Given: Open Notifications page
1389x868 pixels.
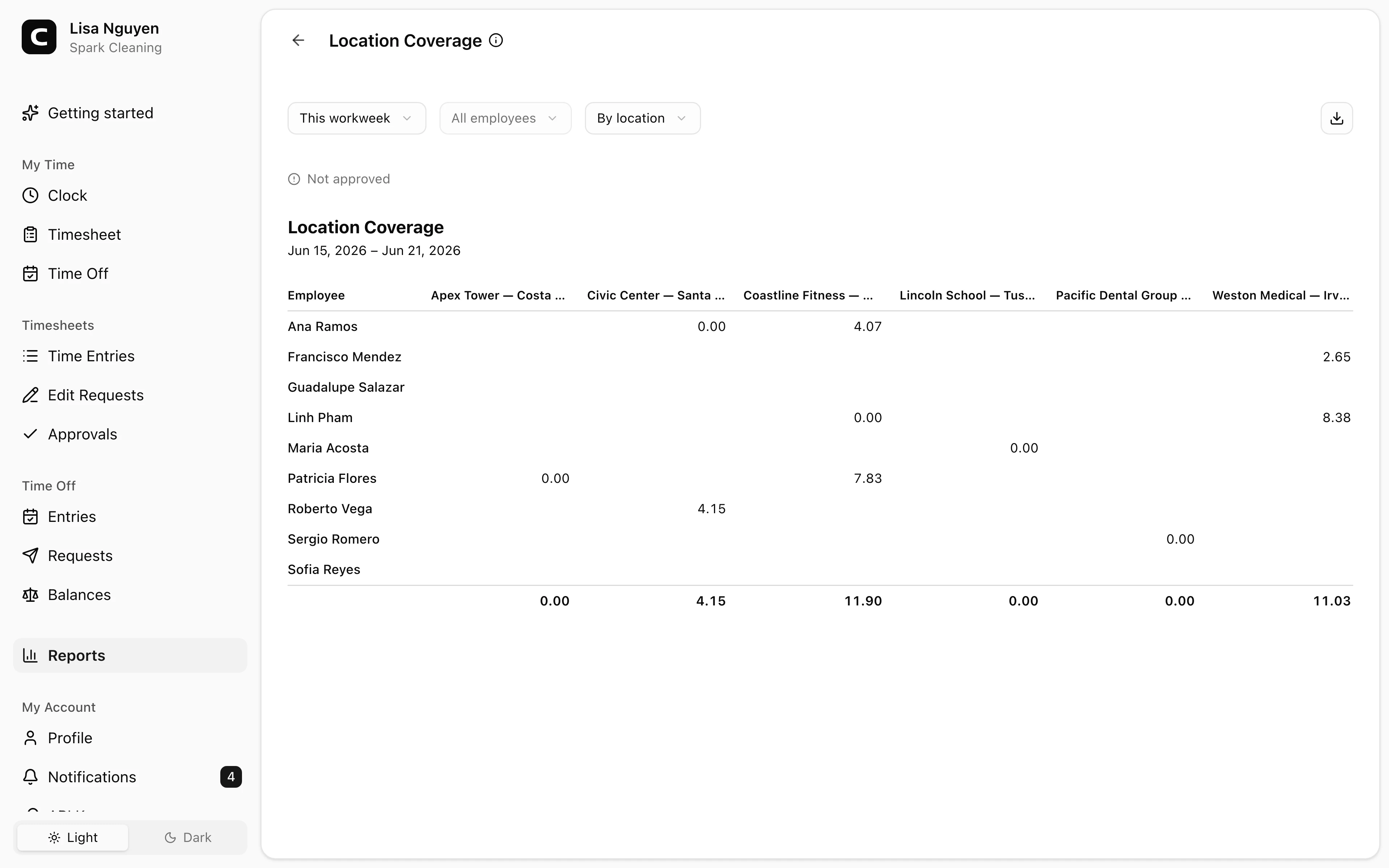Looking at the screenshot, I should point(130,777).
